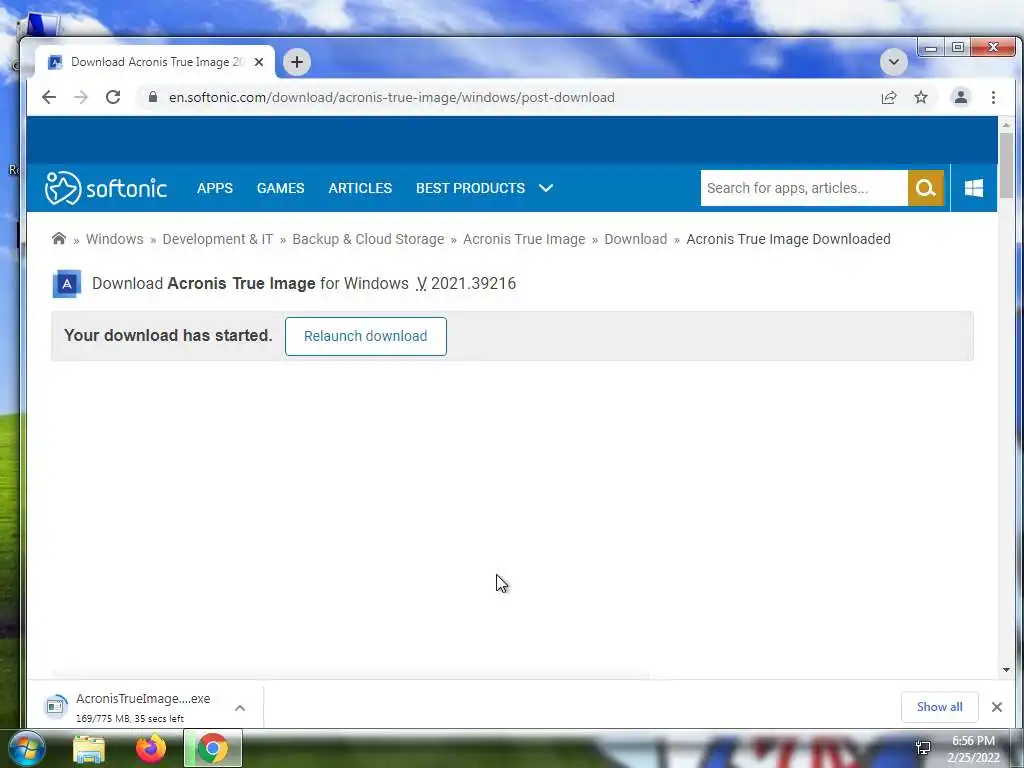Screen dimensions: 1024x768
Task: Open the GAMES menu
Action: click(x=280, y=188)
